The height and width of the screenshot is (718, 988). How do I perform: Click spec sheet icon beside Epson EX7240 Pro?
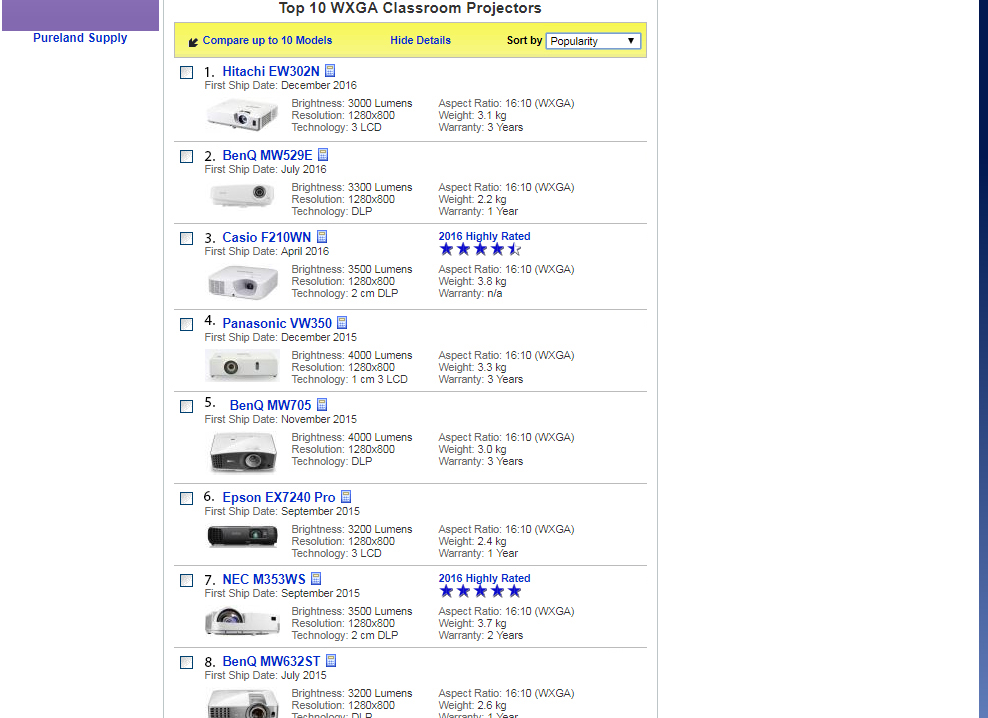click(346, 497)
